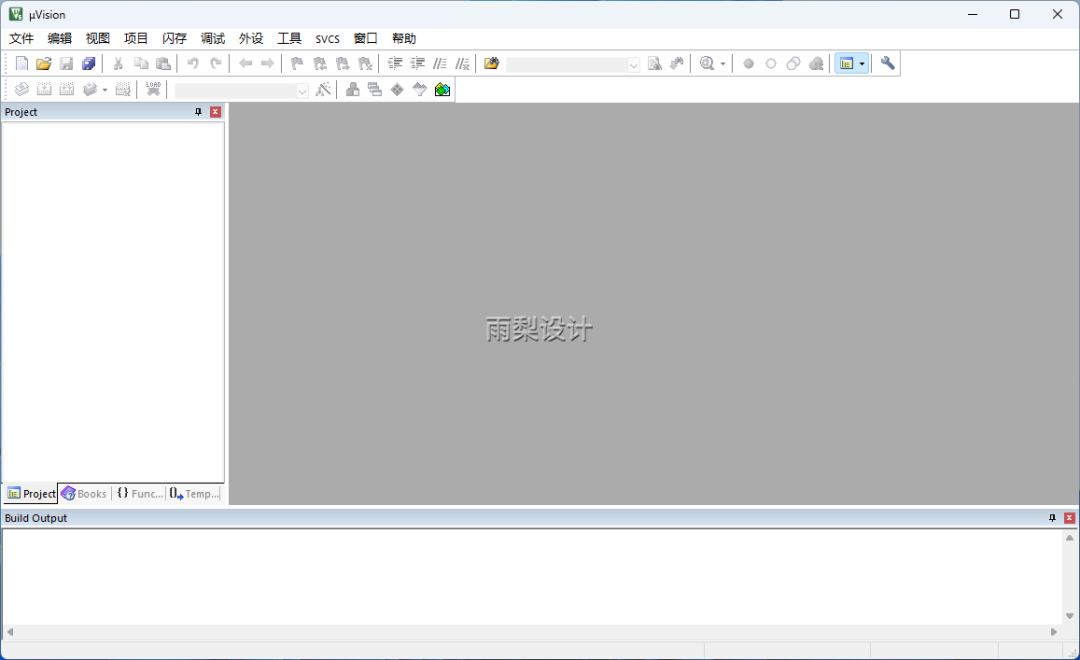Screen dimensions: 1080x660
Task: Select the Functions tab at panel bottom
Action: tap(138, 493)
